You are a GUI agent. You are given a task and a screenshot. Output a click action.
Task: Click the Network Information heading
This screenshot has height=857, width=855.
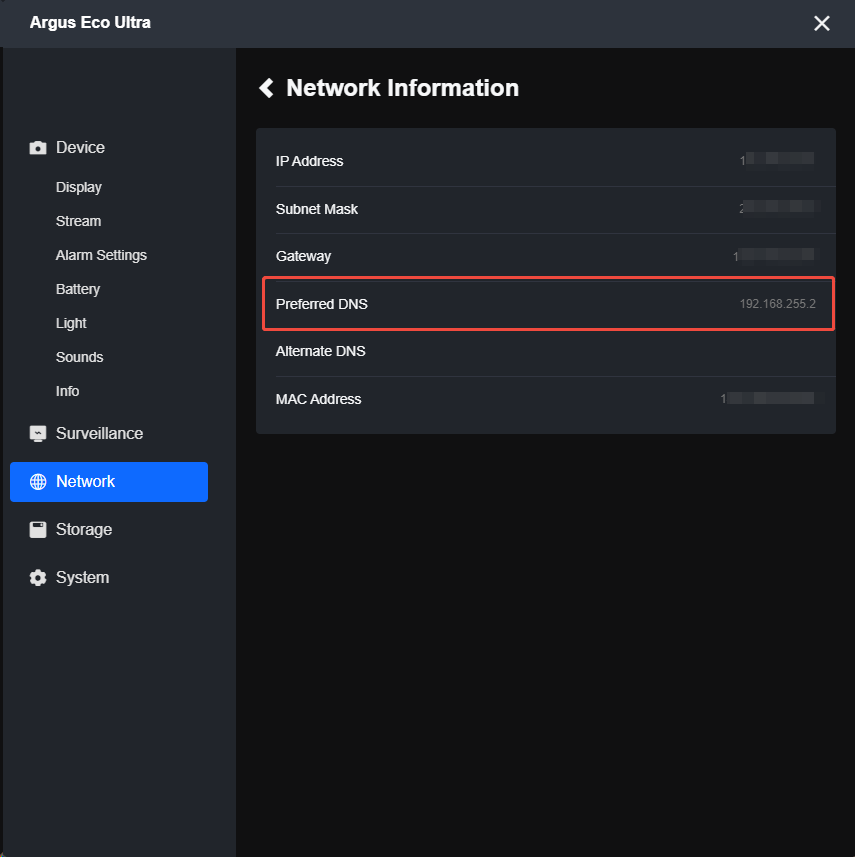402,88
